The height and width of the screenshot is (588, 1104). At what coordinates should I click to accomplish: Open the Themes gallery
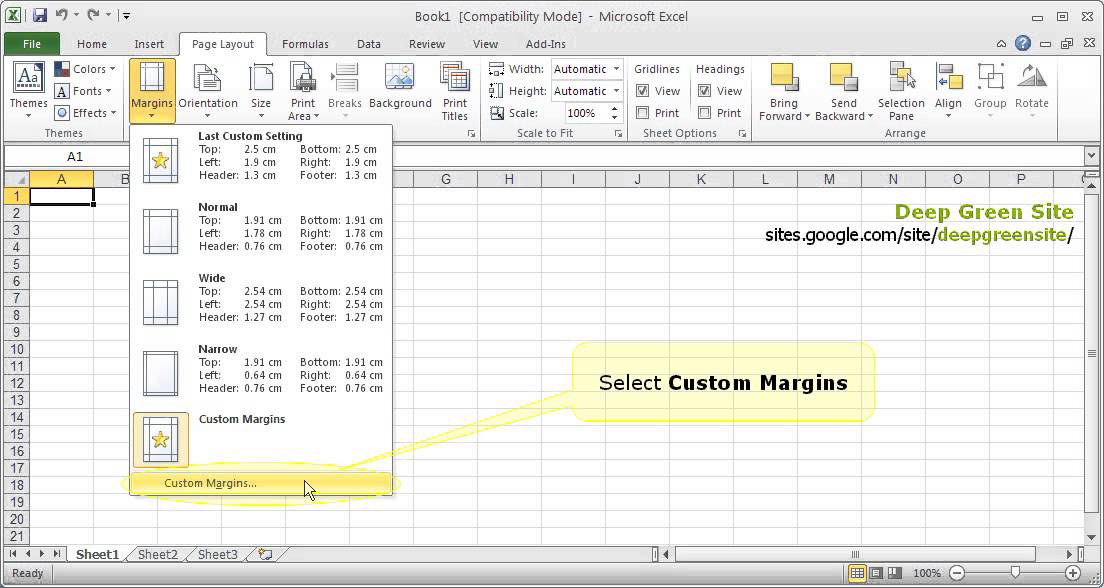[28, 90]
